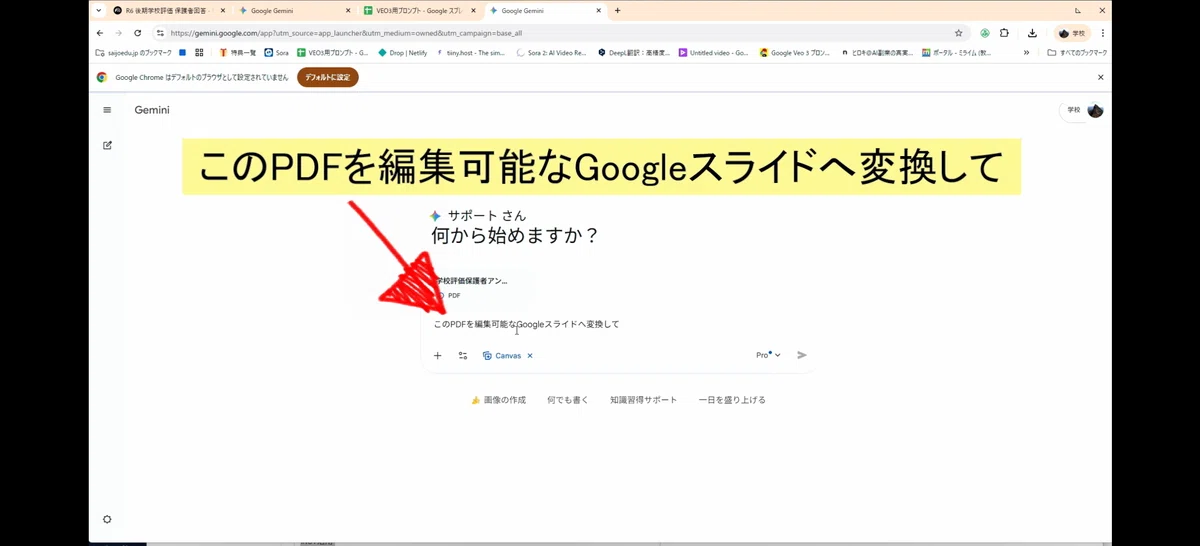Open the 特典一覧 bookmark
This screenshot has width=1200, height=546.
[x=237, y=52]
